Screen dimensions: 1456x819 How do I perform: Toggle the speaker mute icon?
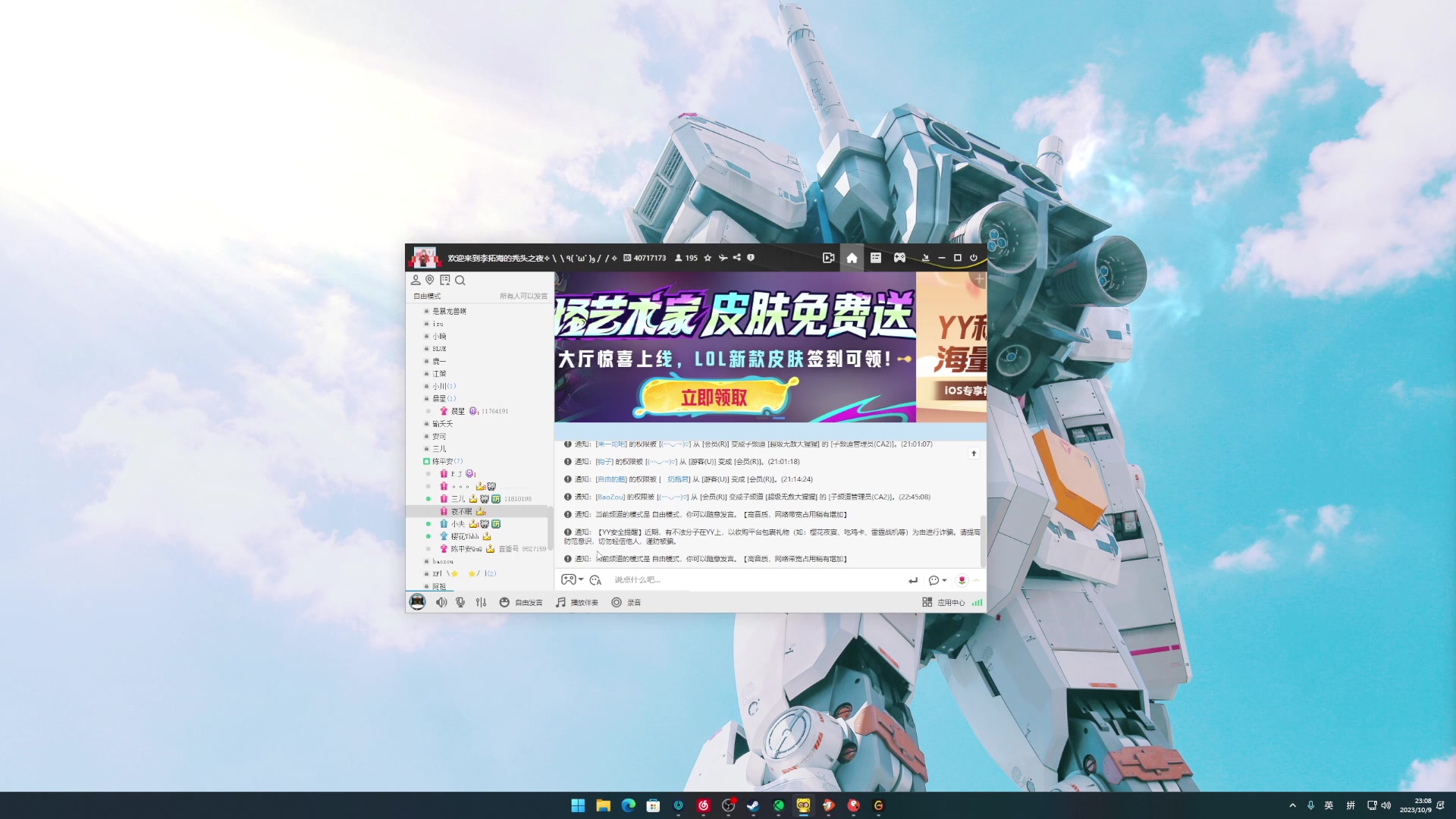pos(441,602)
